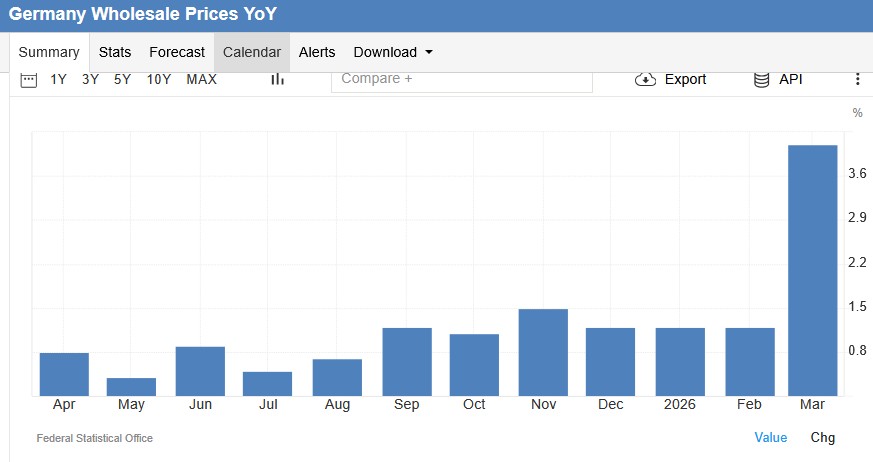Open the Forecast tab
Image resolution: width=873 pixels, height=462 pixels.
pyautogui.click(x=177, y=52)
